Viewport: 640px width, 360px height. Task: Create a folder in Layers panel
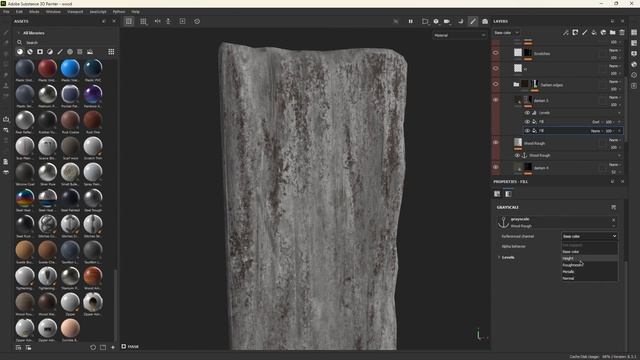click(x=613, y=33)
